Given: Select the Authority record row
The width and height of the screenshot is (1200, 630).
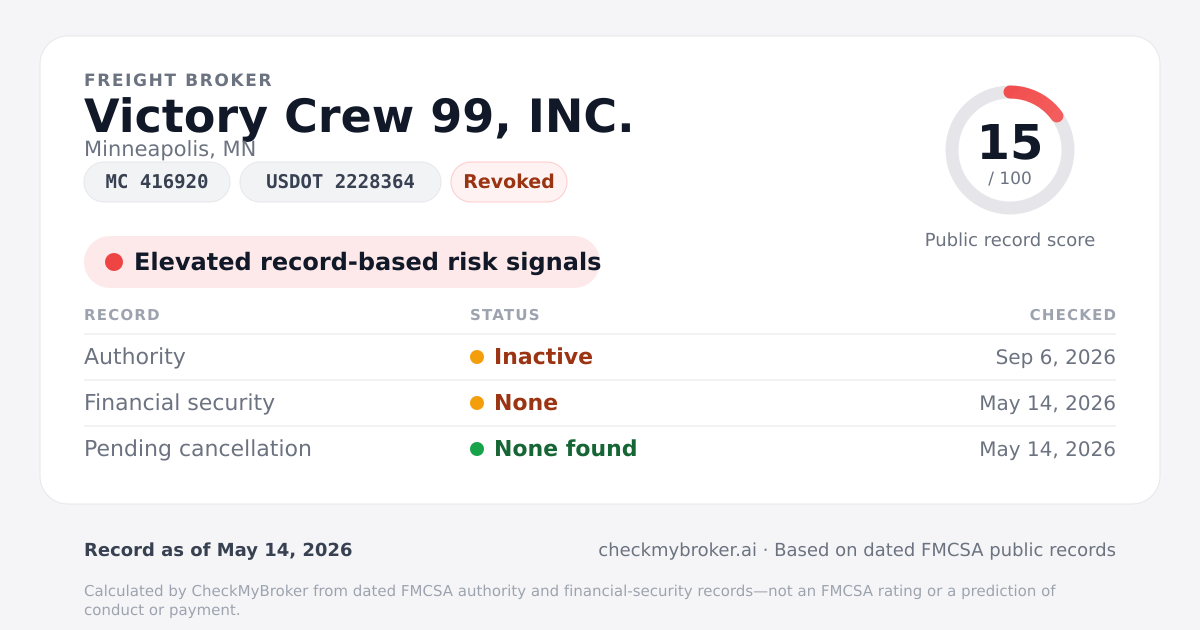Looking at the screenshot, I should tap(600, 357).
